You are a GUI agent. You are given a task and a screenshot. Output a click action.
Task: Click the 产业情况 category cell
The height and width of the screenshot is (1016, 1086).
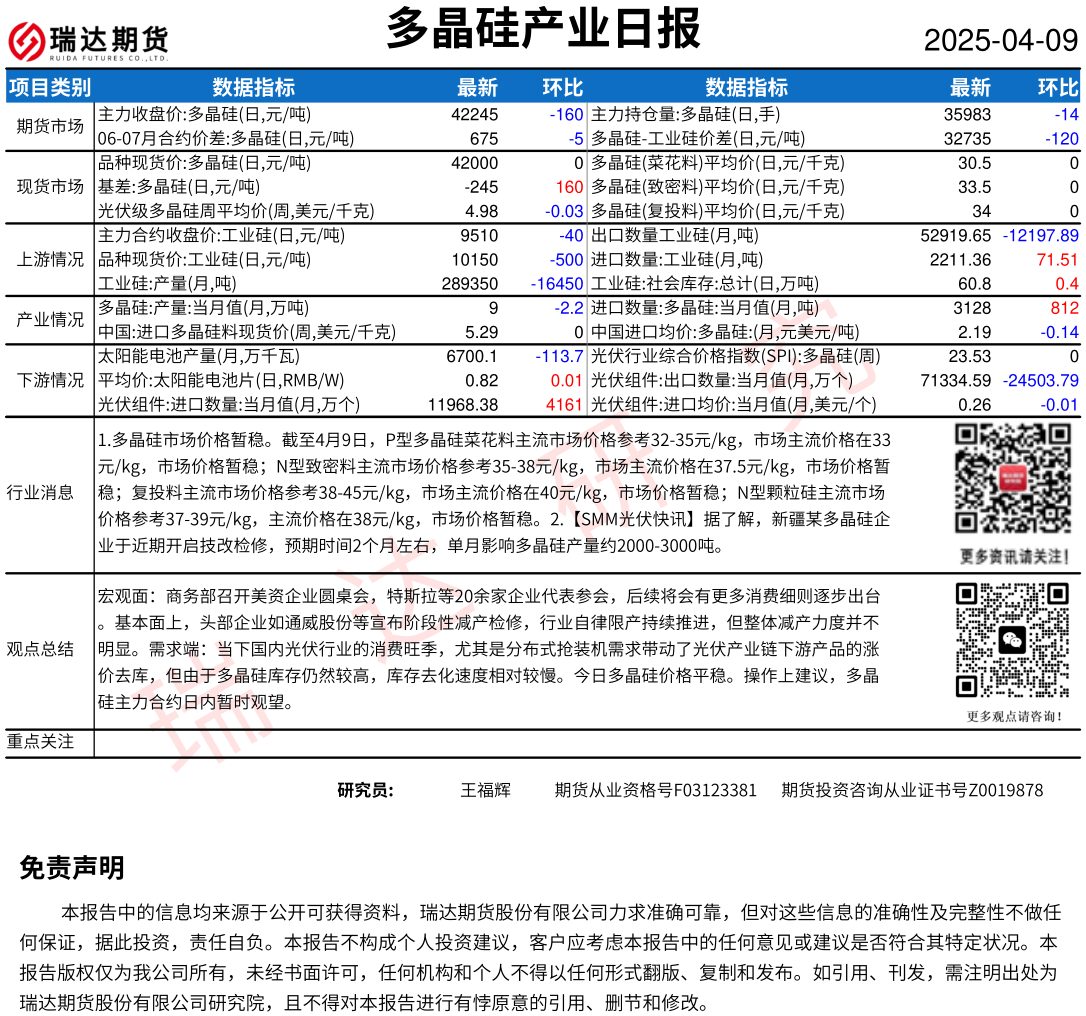coord(50,319)
